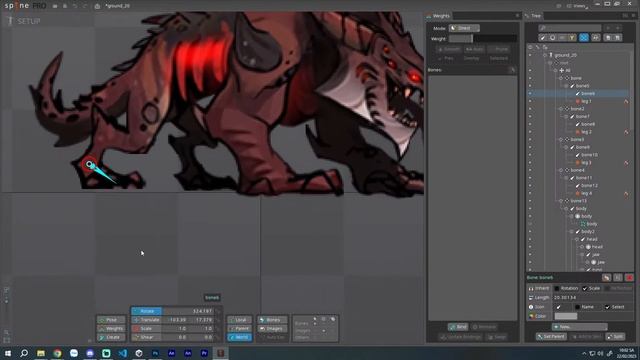Switch axes to World

[240, 337]
